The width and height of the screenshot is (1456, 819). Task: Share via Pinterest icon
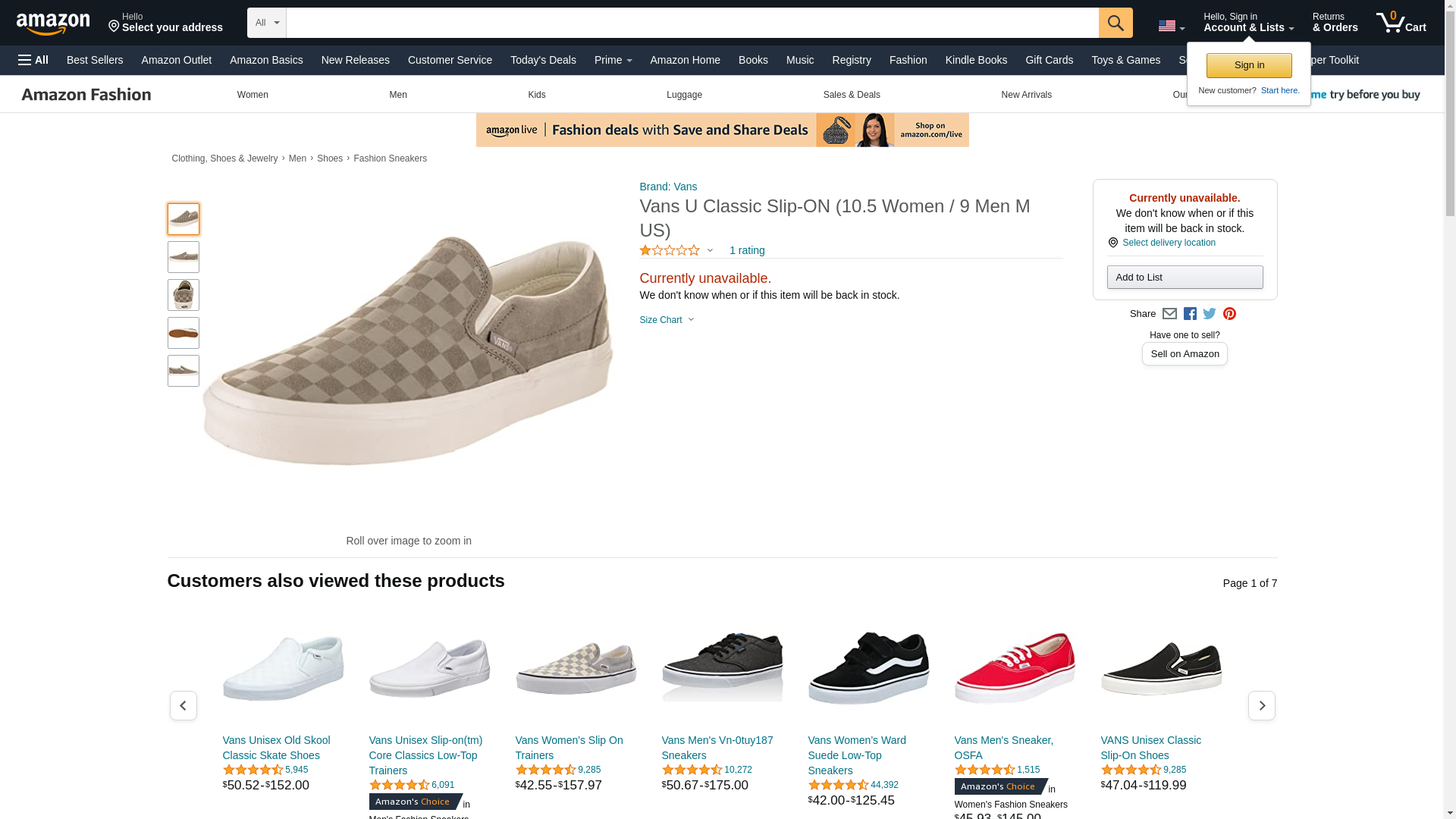(1229, 314)
